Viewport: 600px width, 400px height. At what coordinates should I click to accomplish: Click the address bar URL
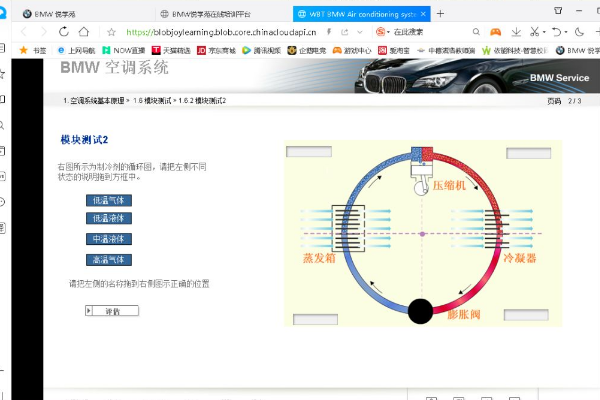coord(221,32)
